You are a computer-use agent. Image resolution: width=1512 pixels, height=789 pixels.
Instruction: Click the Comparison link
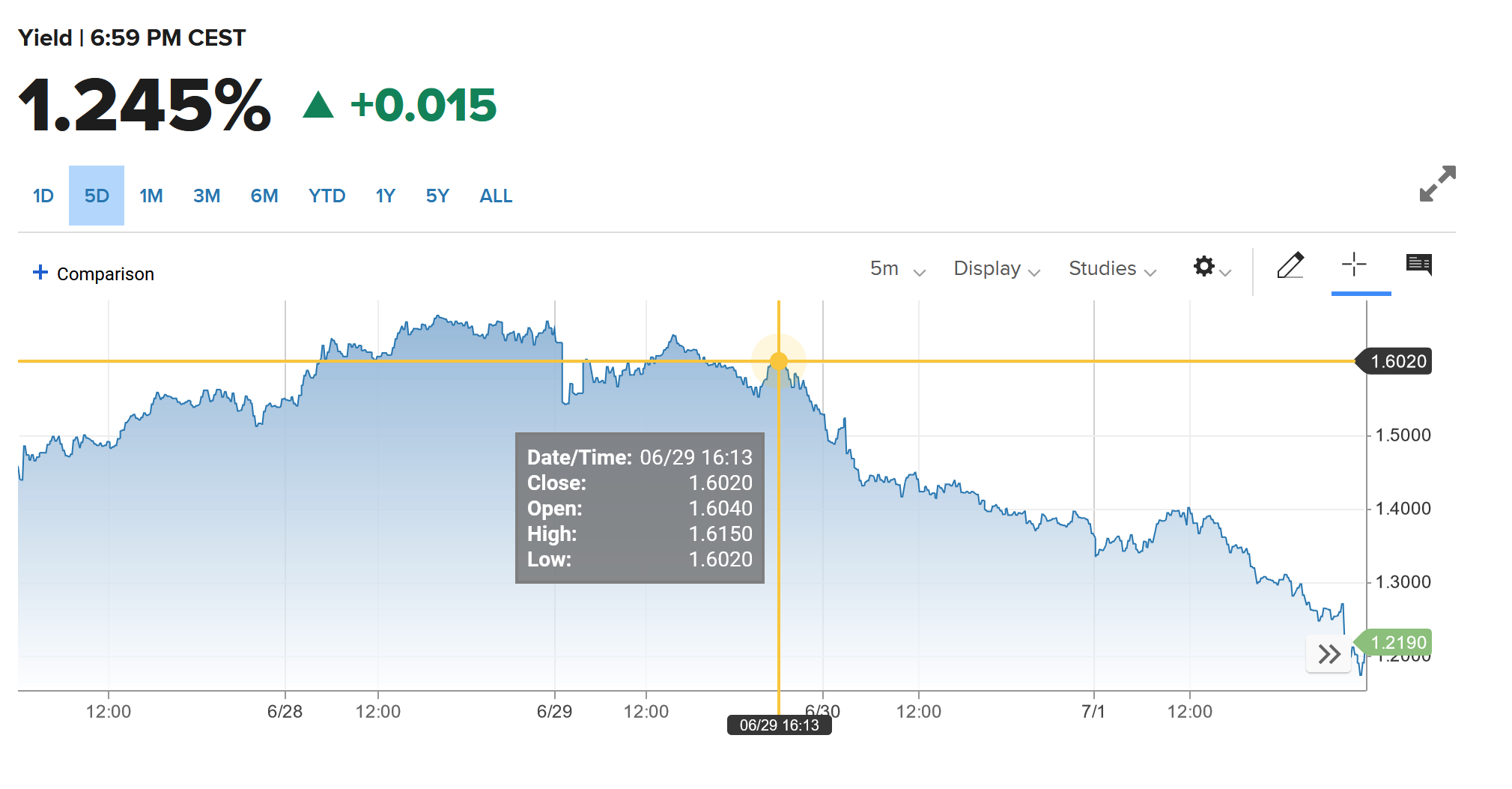pyautogui.click(x=106, y=274)
